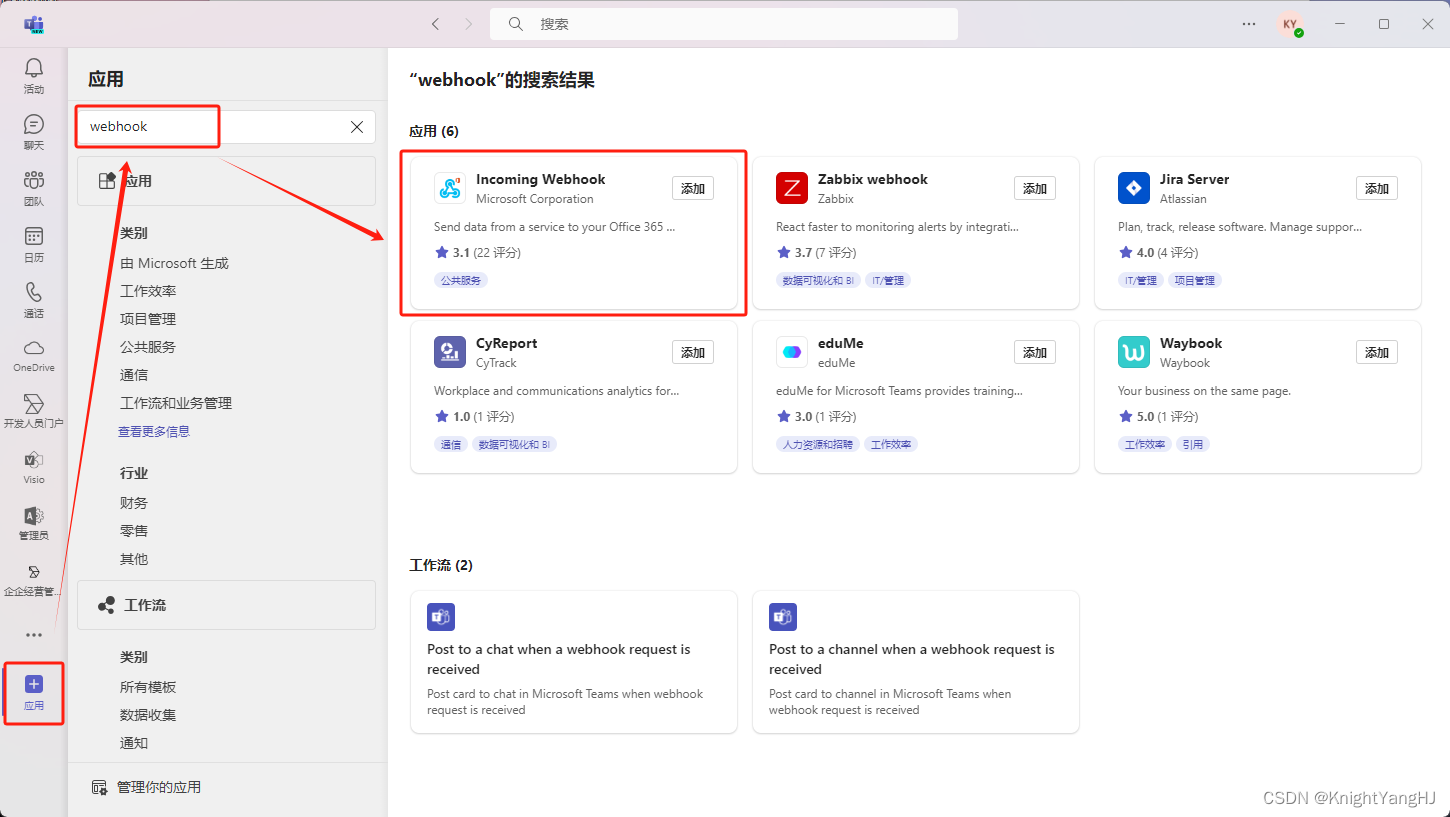Screen dimensions: 1450x817
Task: Clear the webhook search with X
Action: (356, 127)
